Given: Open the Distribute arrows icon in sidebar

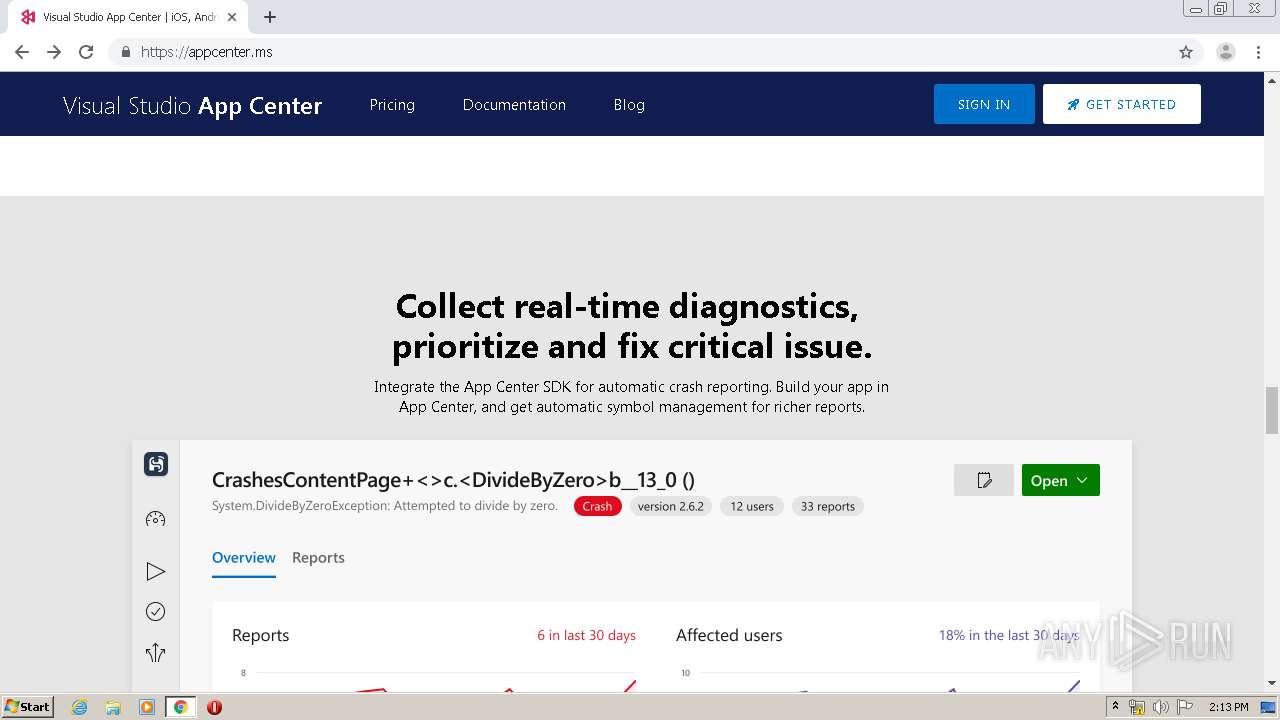Looking at the screenshot, I should [155, 653].
